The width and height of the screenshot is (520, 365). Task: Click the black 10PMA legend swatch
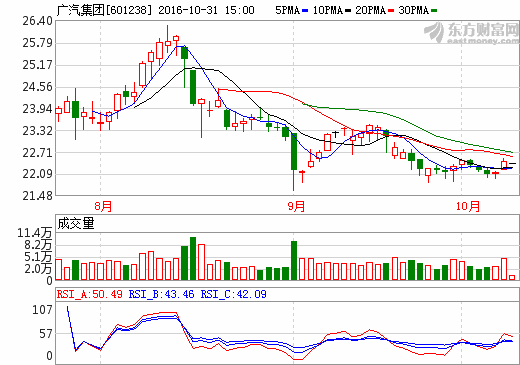tap(348, 11)
